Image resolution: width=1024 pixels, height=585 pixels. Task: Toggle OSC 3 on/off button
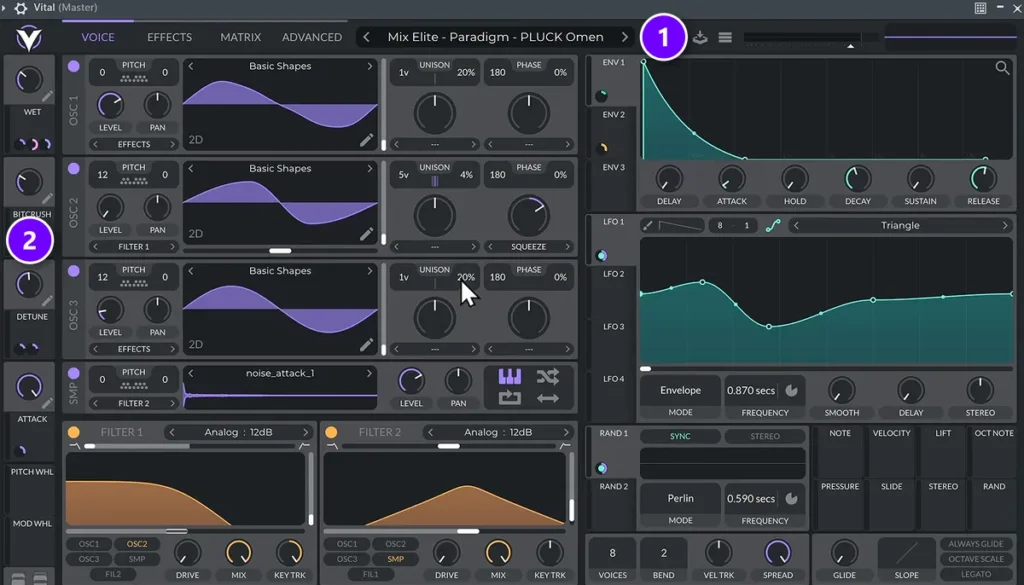pyautogui.click(x=74, y=271)
